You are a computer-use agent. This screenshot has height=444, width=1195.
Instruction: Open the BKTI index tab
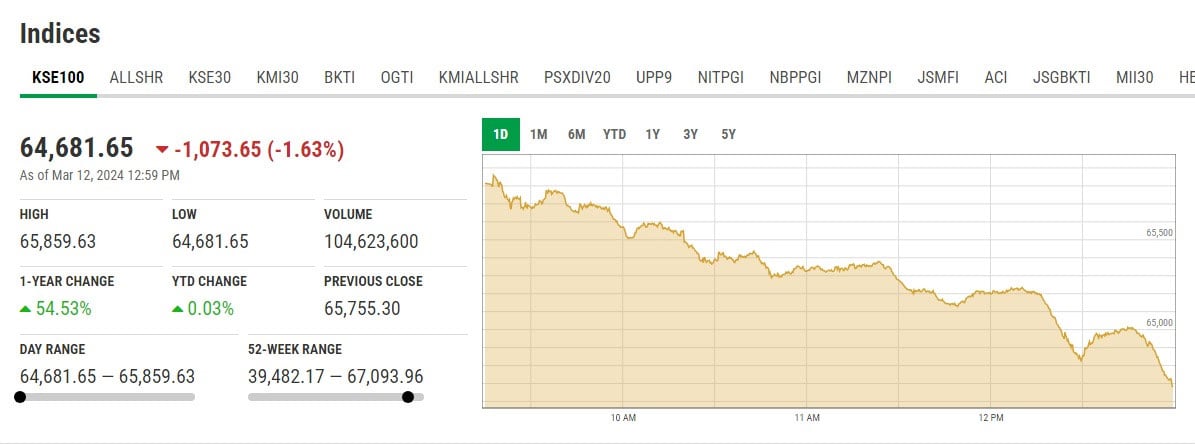coord(340,77)
